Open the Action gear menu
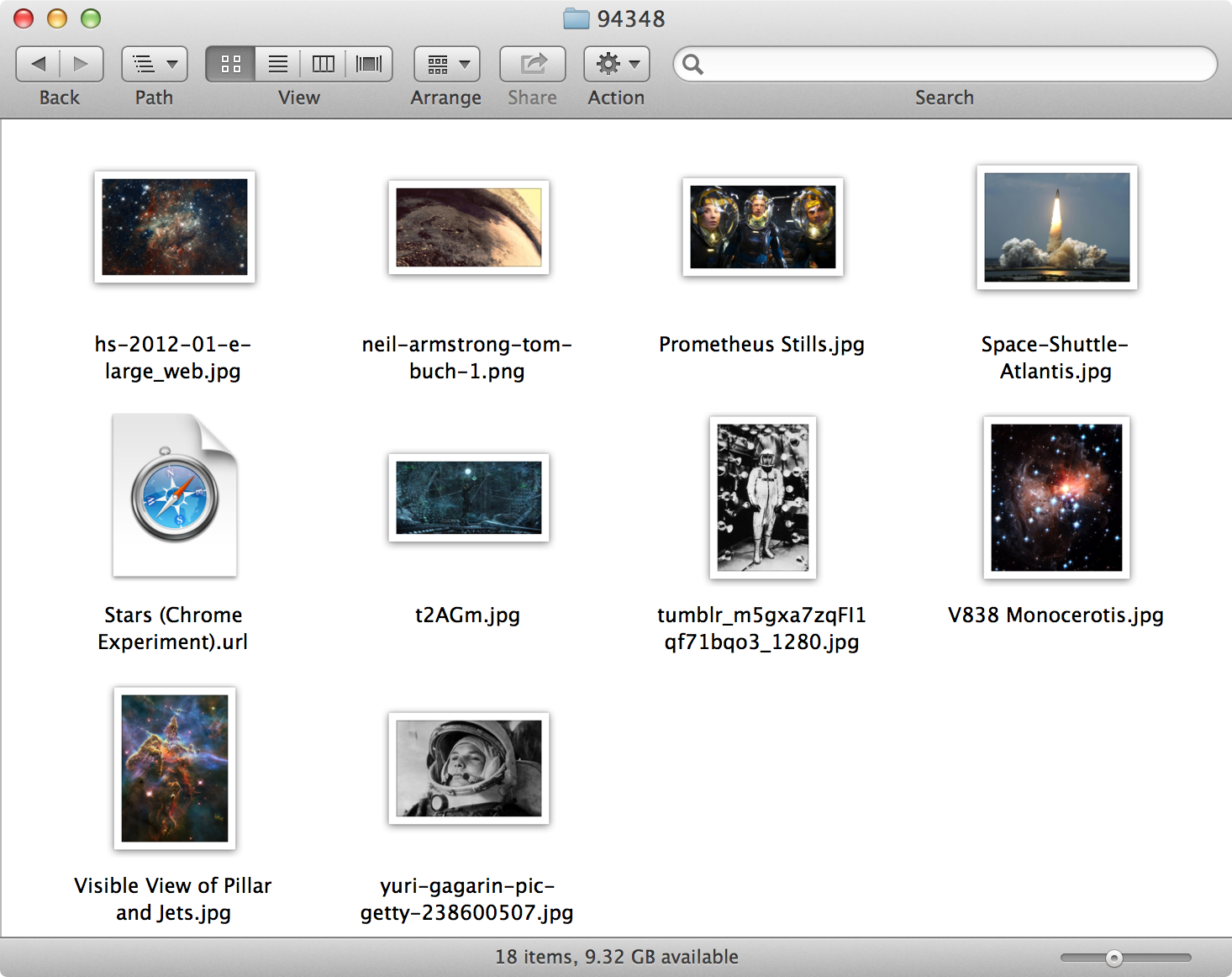Image resolution: width=1232 pixels, height=977 pixels. (617, 64)
